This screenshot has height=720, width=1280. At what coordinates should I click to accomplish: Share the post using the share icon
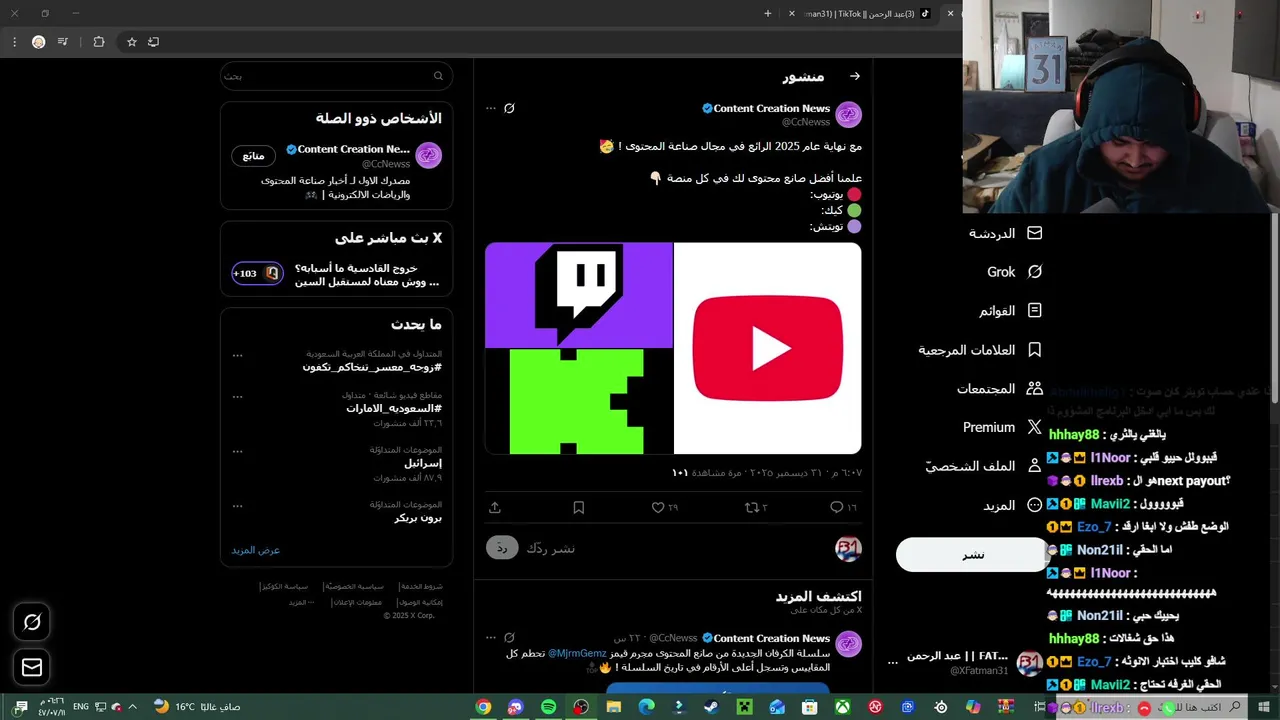point(494,508)
